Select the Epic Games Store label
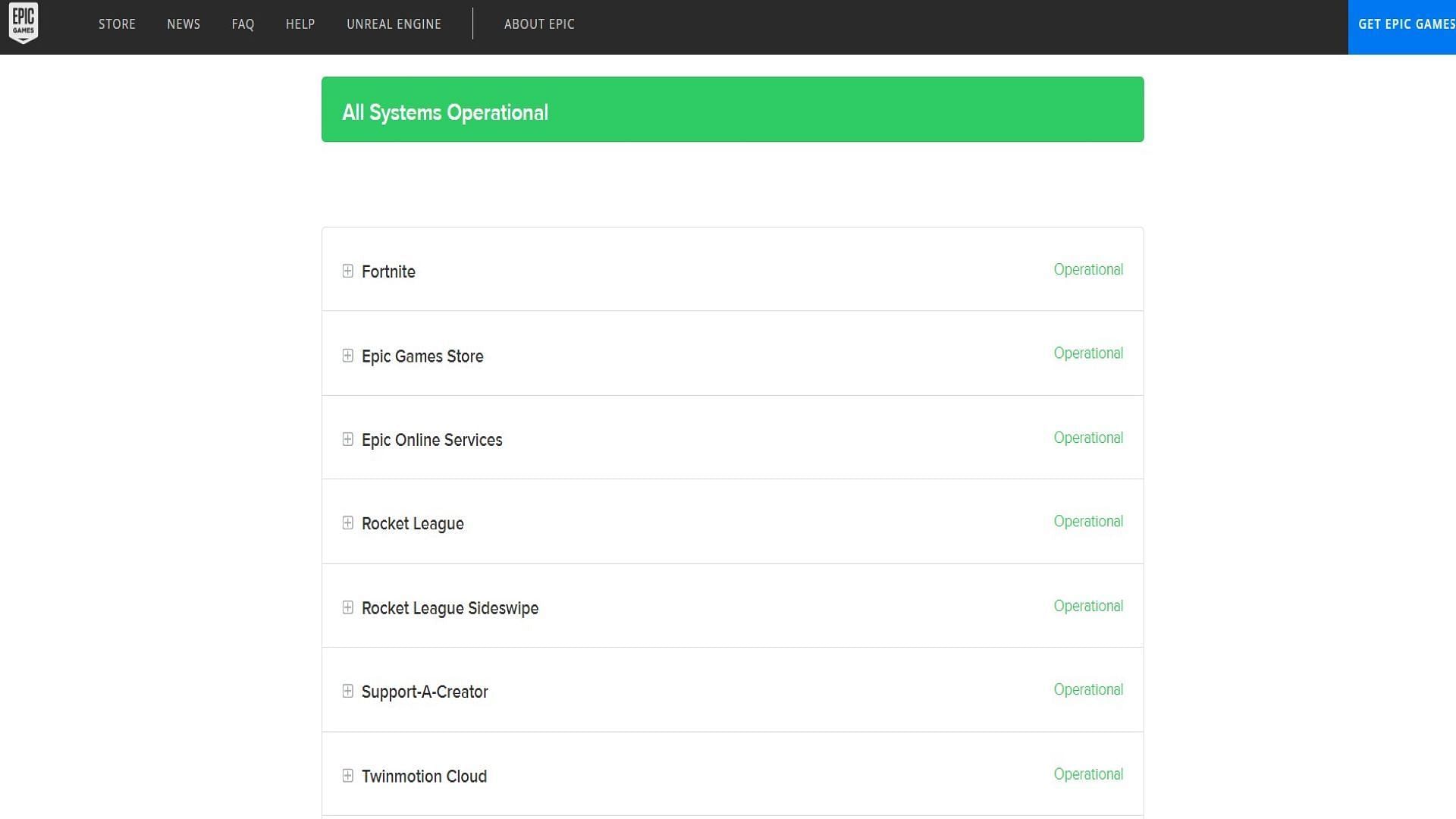Screen dimensions: 1456x819 [x=422, y=356]
